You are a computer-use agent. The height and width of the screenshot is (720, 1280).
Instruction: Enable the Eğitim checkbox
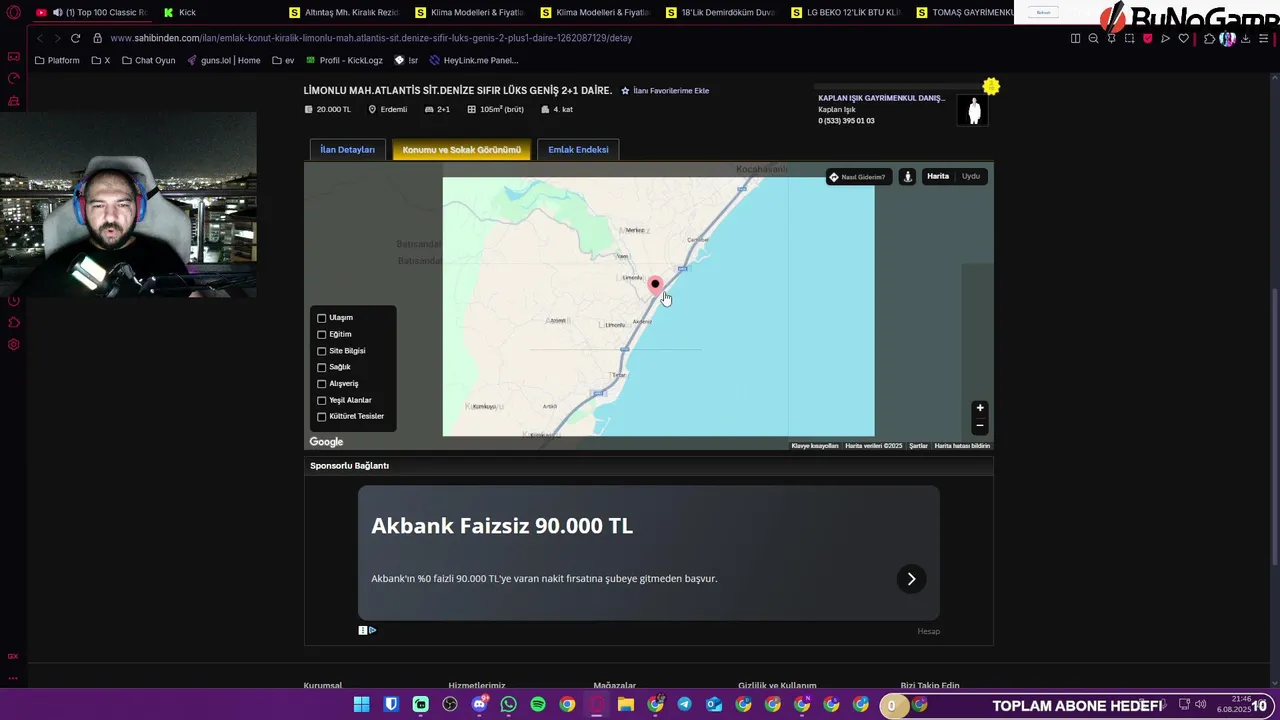[321, 334]
